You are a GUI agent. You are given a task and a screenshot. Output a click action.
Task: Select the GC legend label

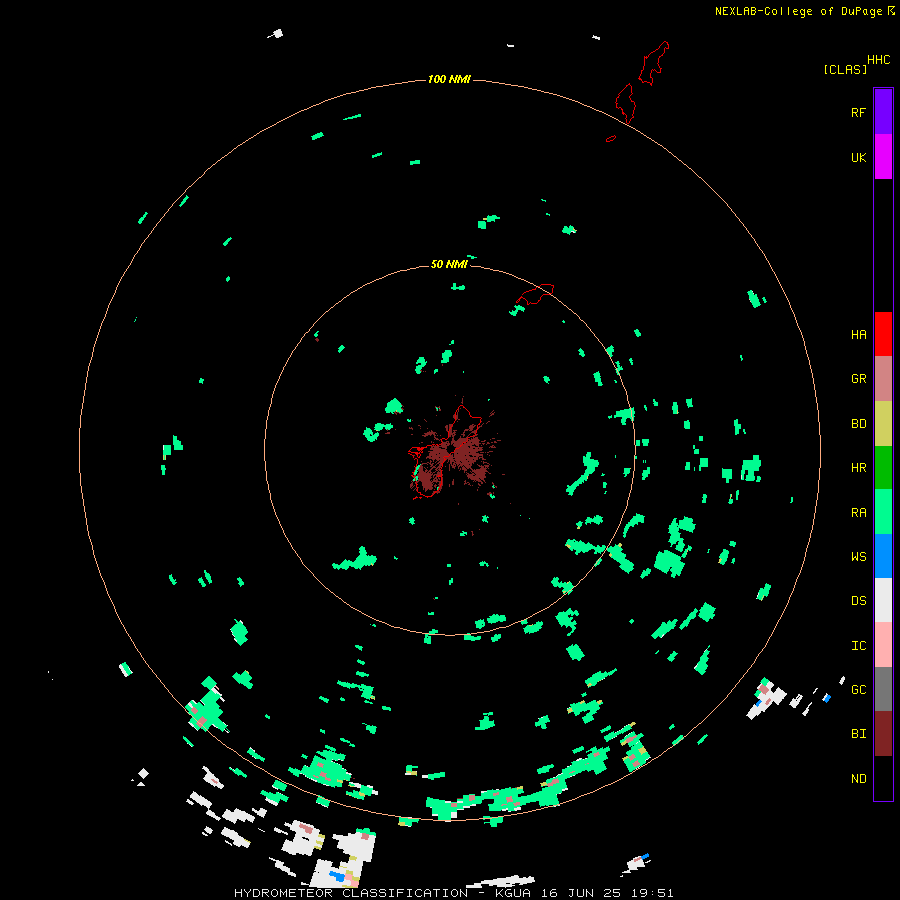coord(858,690)
